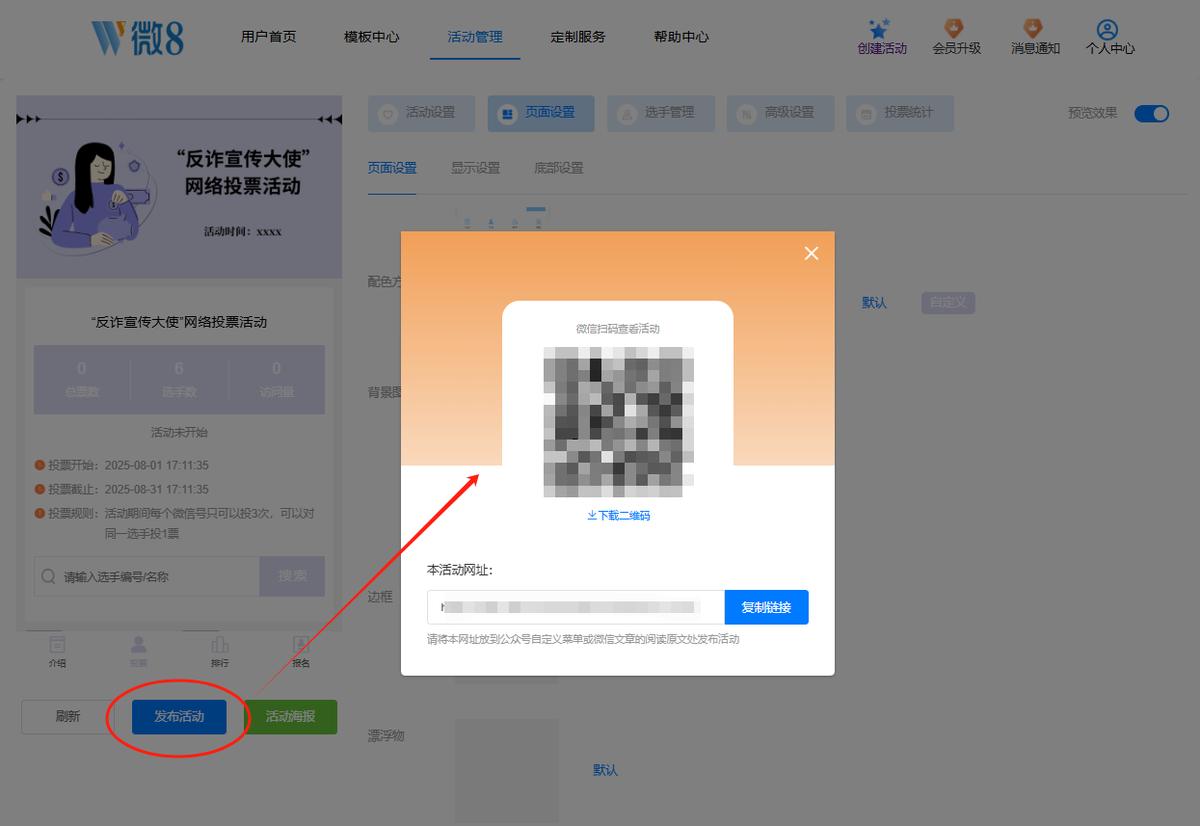Open 会员升级 from the header
Screen dimensions: 1200x826
coord(956,37)
